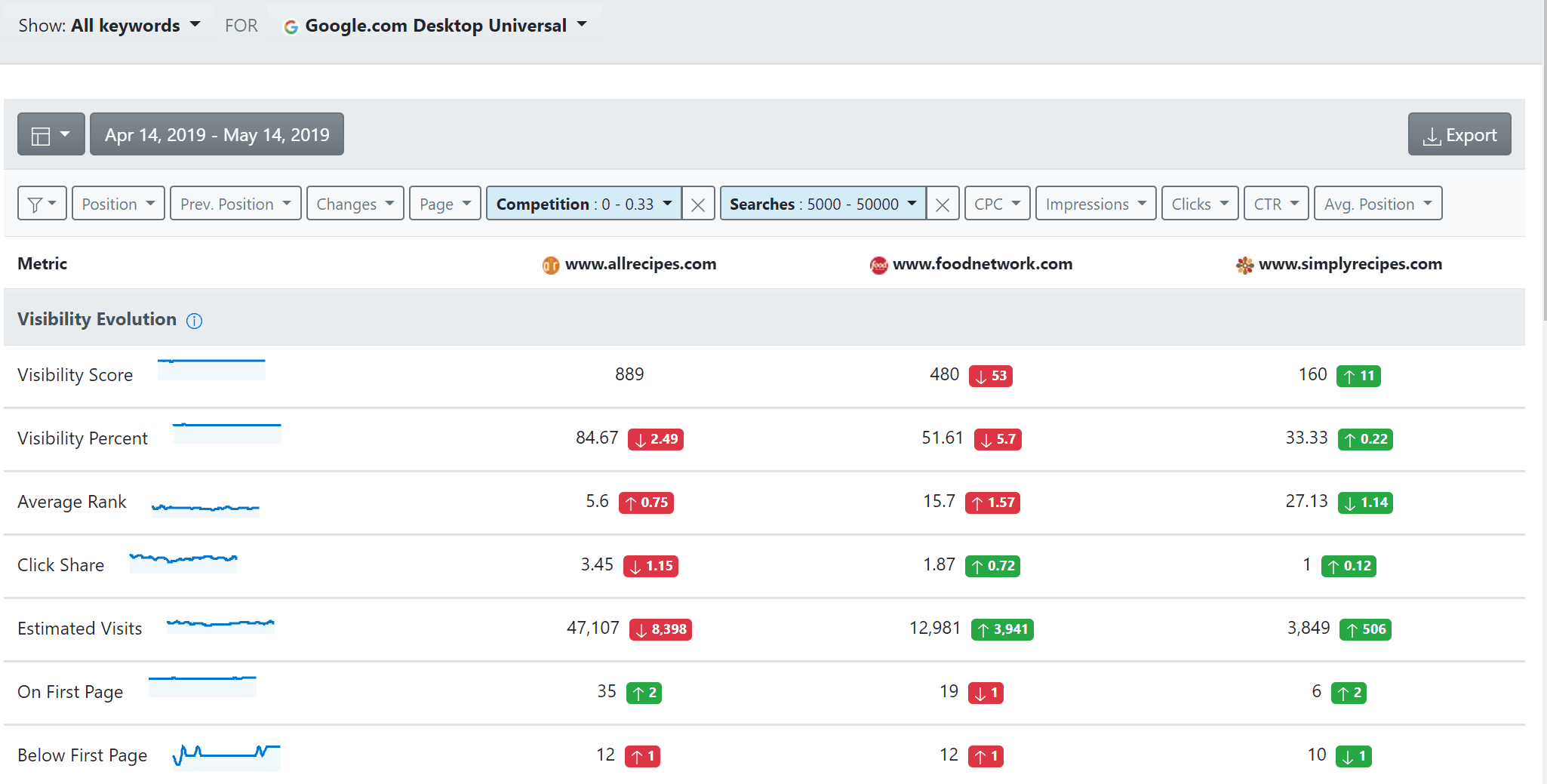
Task: Open the table layout view dropdown
Action: tap(51, 134)
